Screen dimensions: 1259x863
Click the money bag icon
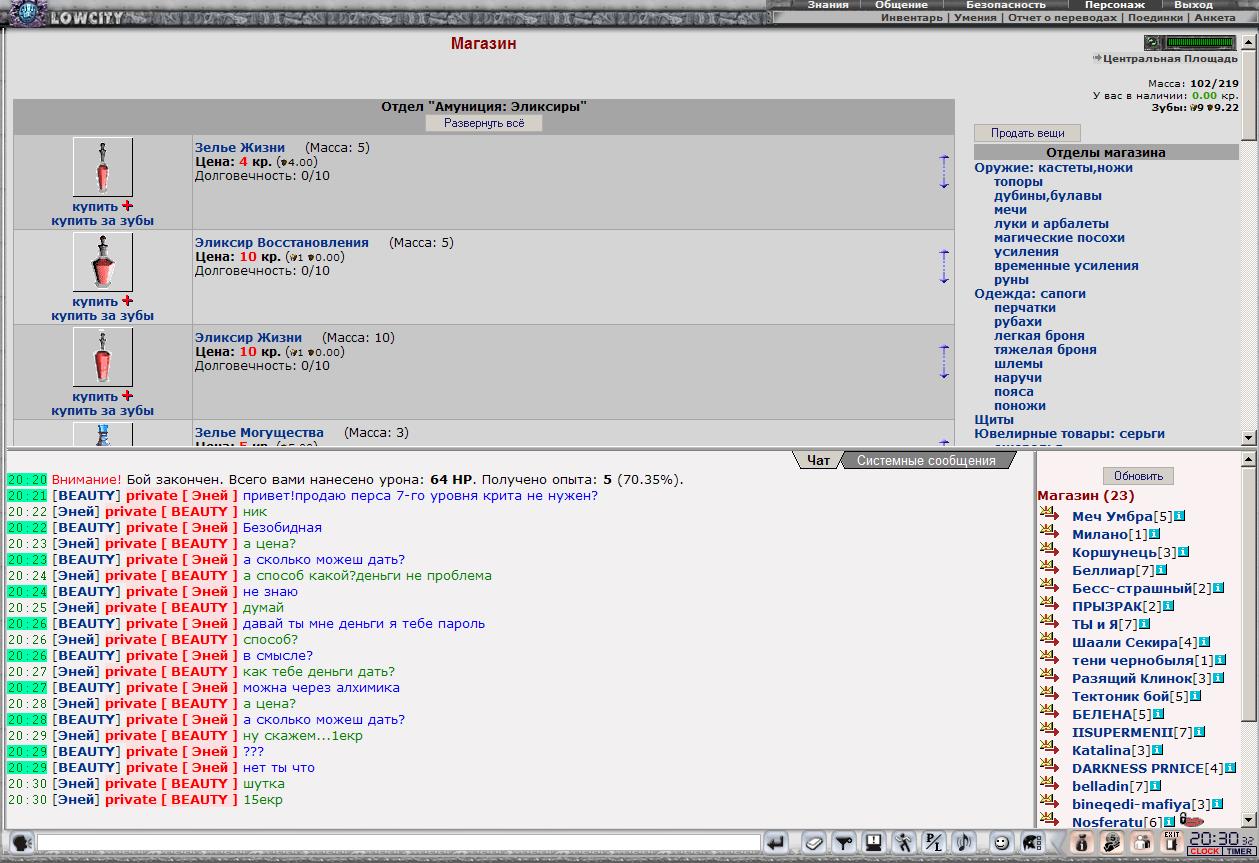1081,842
